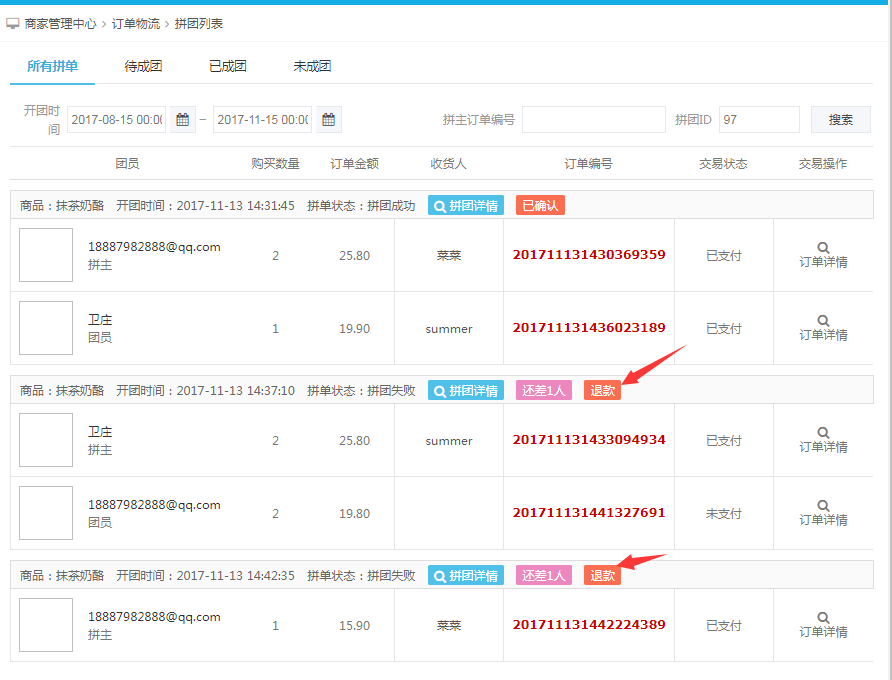The height and width of the screenshot is (680, 892).
Task: Click 退款 for the 14:42:35 group
Action: (x=602, y=576)
